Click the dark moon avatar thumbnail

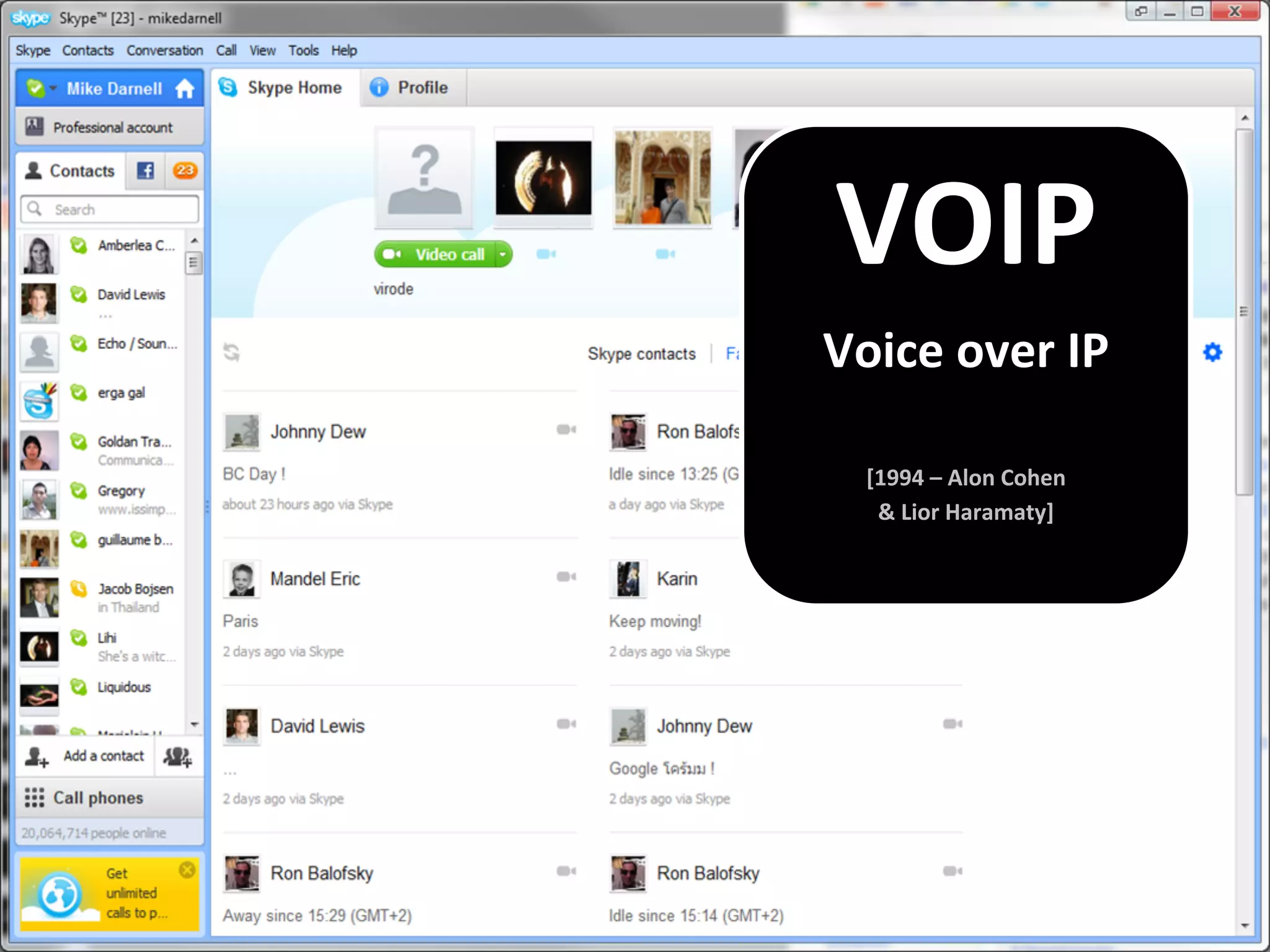tap(543, 178)
